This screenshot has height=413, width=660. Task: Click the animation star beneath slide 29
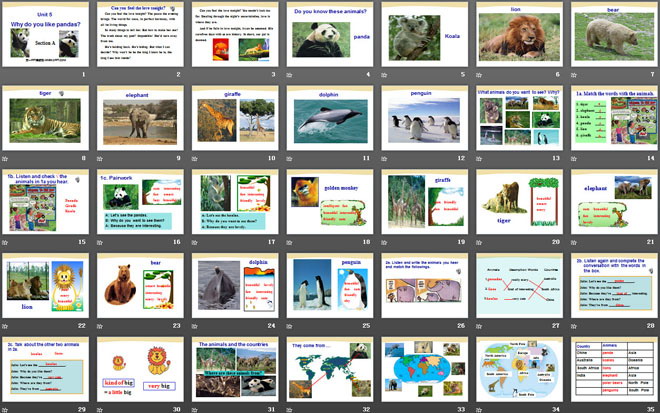[x=6, y=409]
